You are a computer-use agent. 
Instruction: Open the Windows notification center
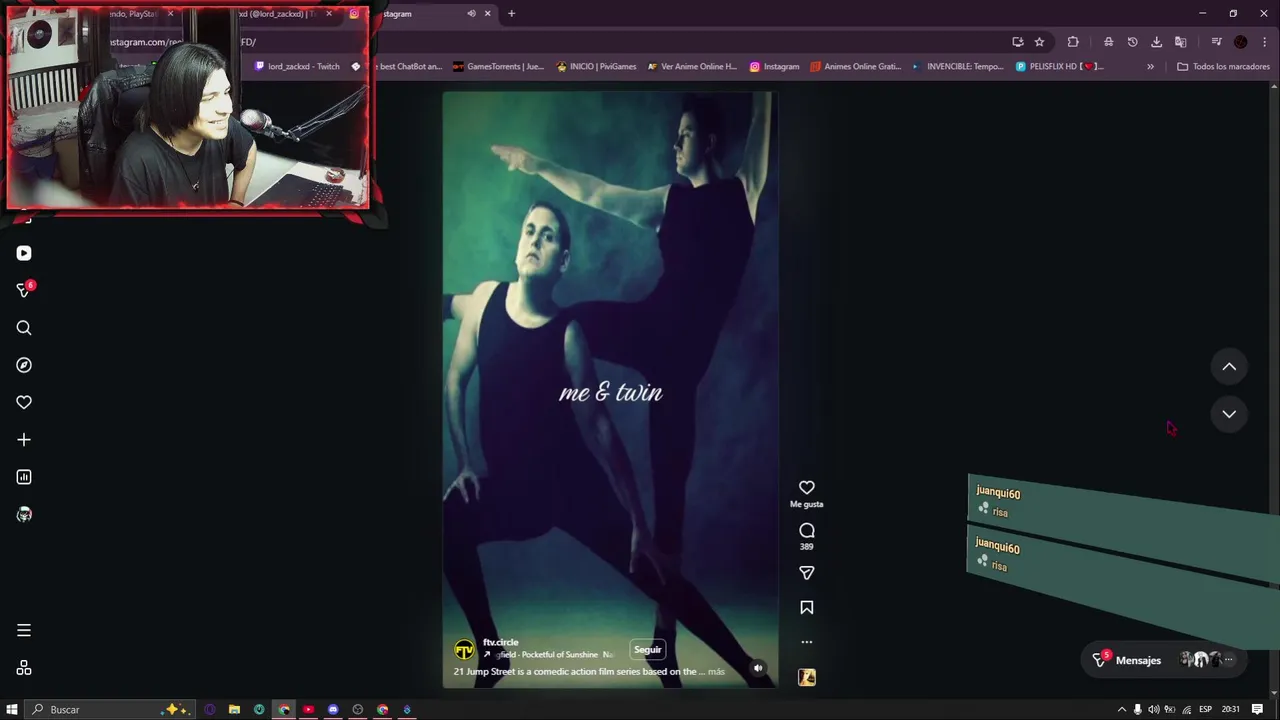tap(1257, 710)
